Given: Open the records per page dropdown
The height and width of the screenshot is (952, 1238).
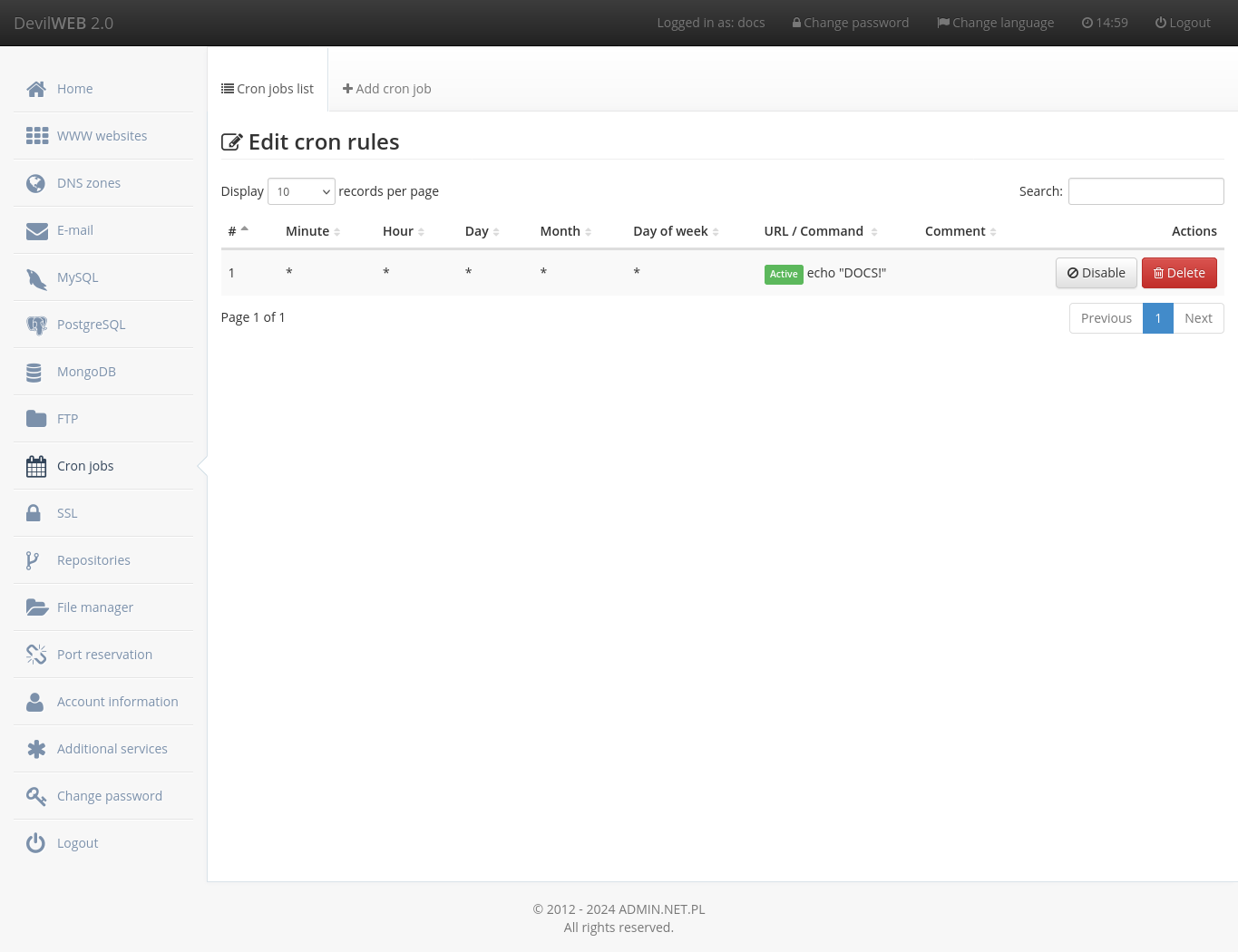Looking at the screenshot, I should click(301, 191).
